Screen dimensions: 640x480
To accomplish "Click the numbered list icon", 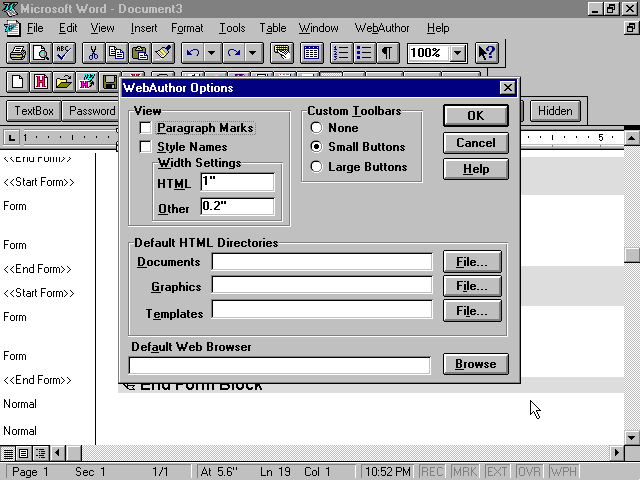I will pyautogui.click(x=340, y=53).
